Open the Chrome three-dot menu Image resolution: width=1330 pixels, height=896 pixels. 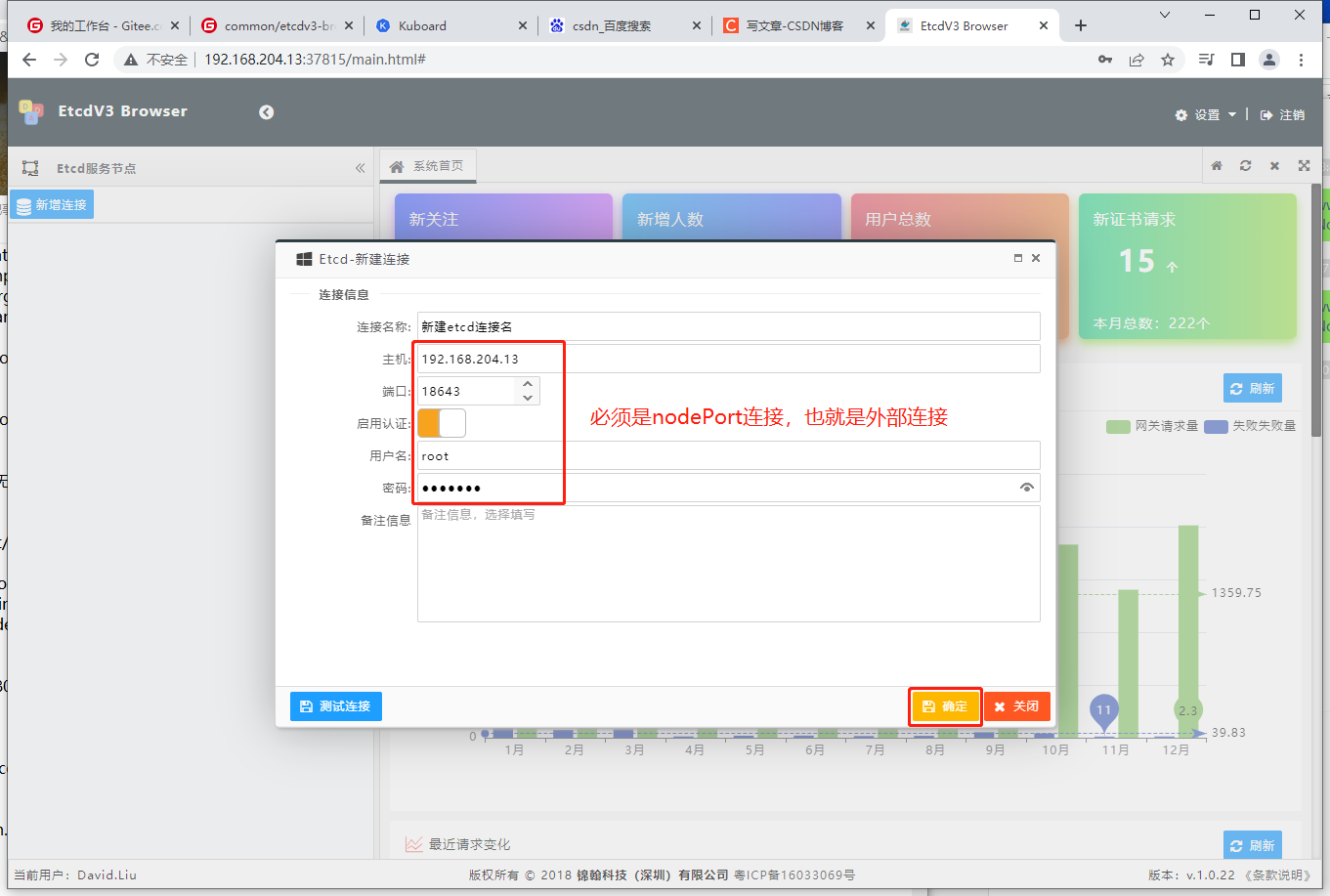pos(1301,60)
